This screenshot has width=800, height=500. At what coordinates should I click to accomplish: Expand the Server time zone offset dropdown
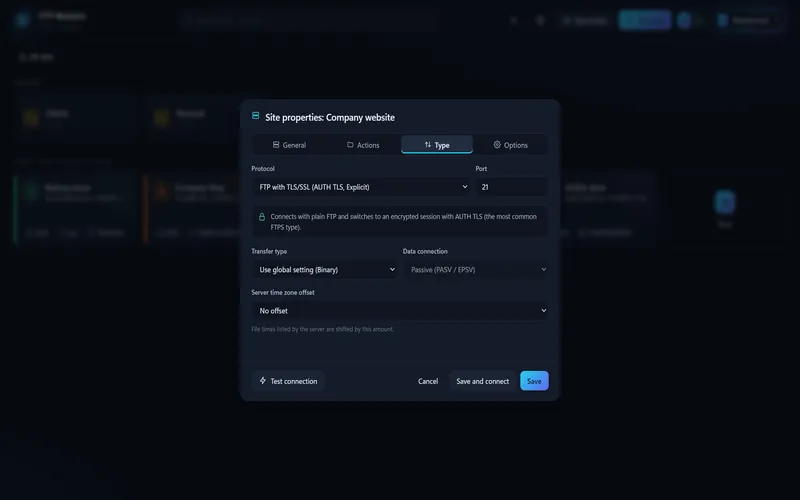400,310
